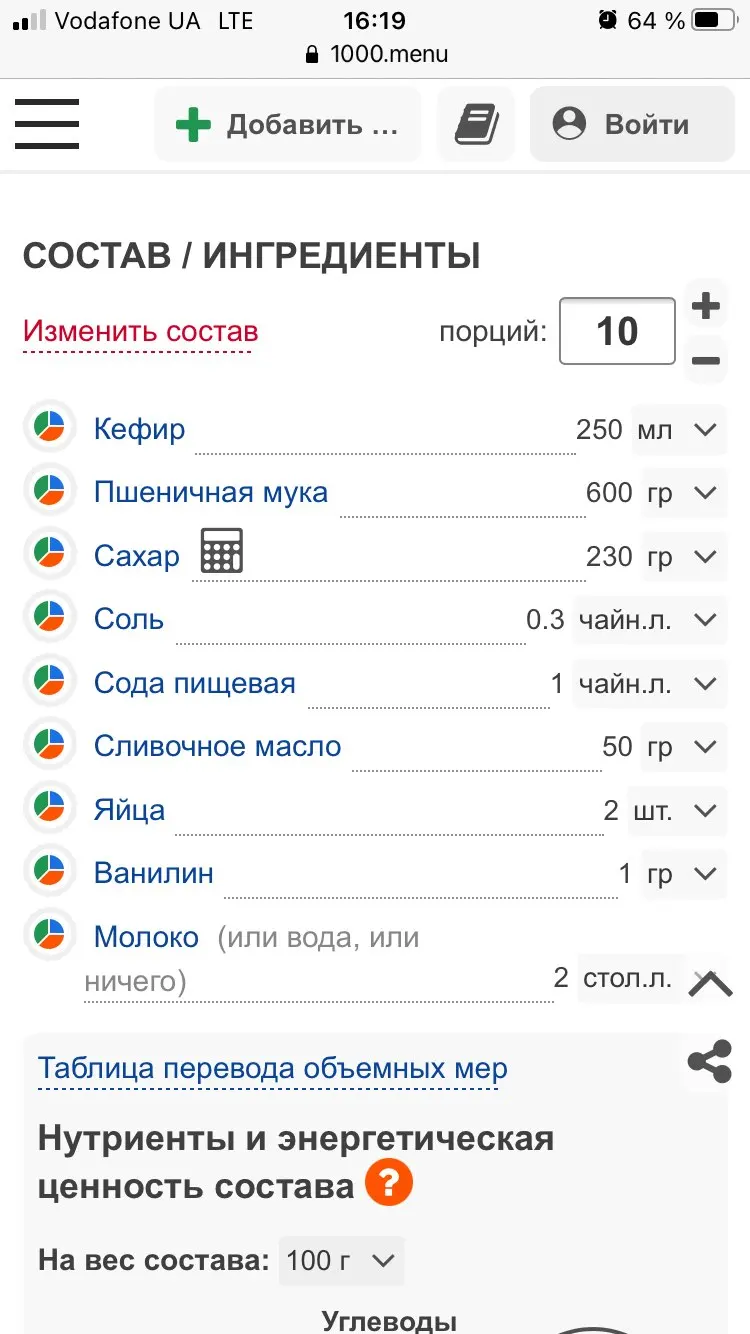Screen dimensions: 750x1334
Task: Tap the Добавить button
Action: 288,125
